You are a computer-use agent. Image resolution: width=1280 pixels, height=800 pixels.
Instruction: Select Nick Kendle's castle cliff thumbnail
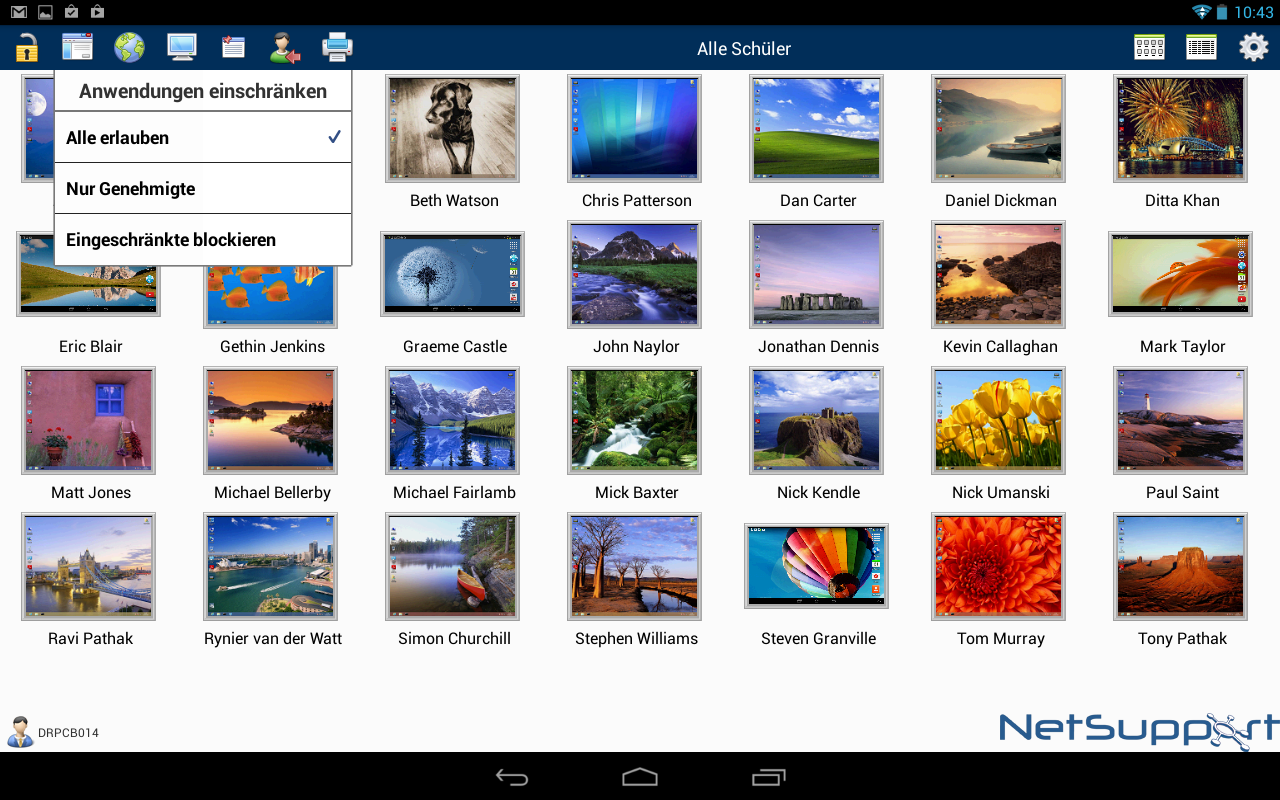tap(816, 420)
